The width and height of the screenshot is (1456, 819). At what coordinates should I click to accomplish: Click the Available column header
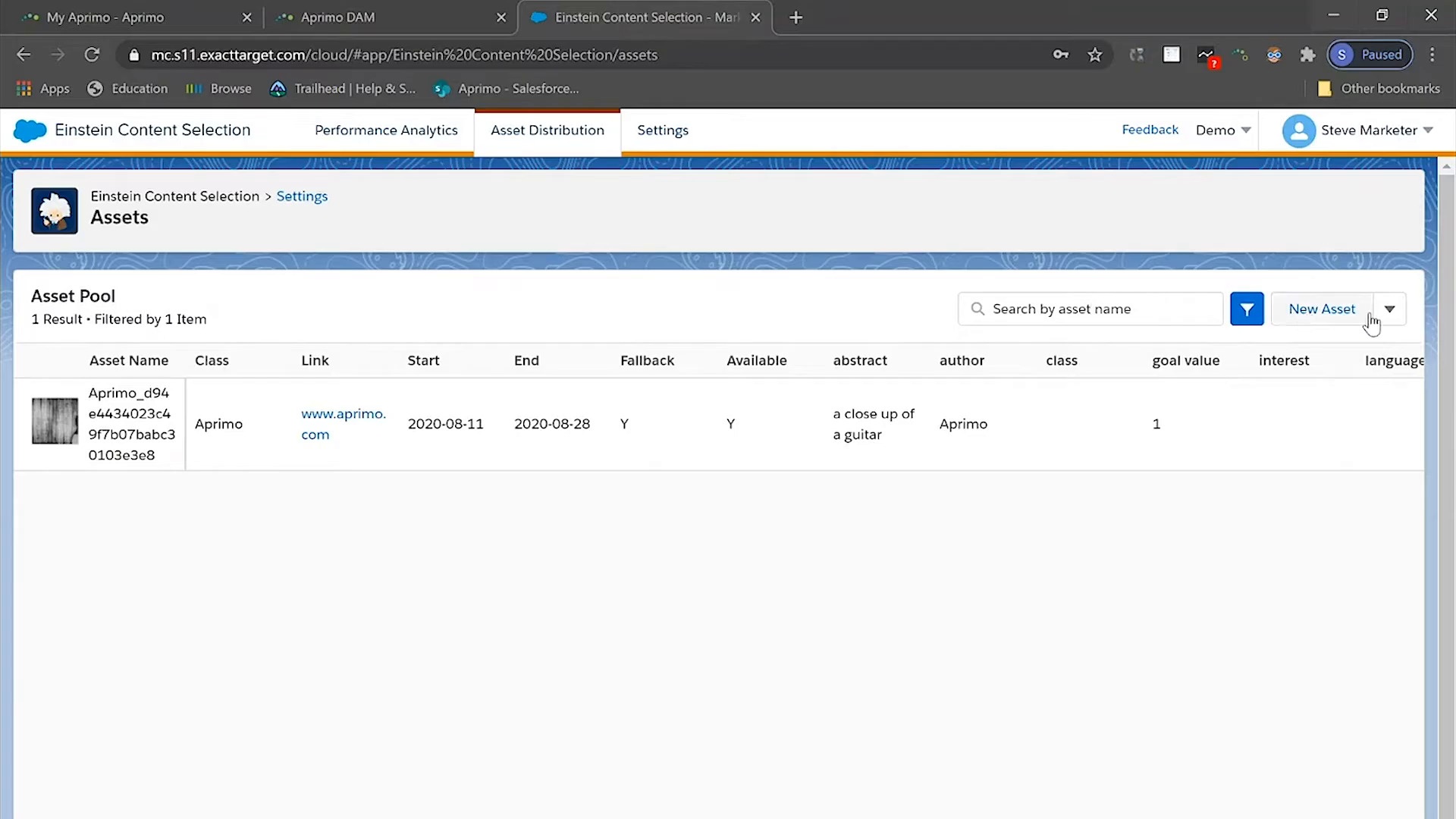pyautogui.click(x=756, y=360)
